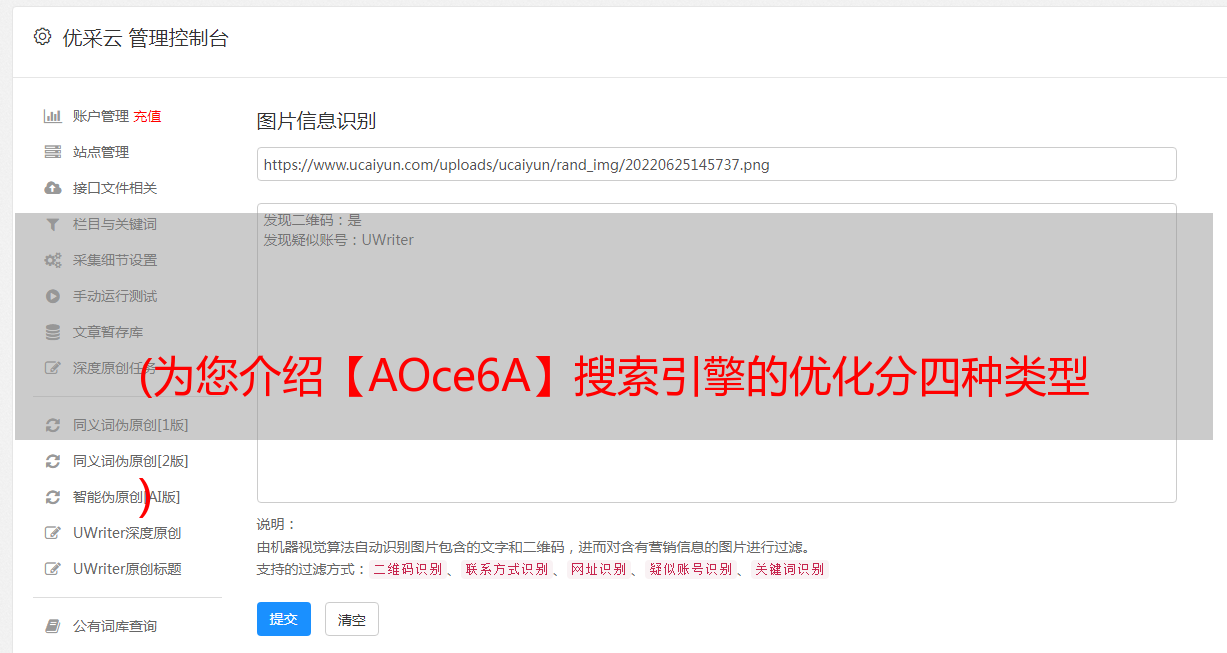Viewport: 1227px width, 653px height.
Task: Click the 网址识别 tag
Action: click(598, 569)
